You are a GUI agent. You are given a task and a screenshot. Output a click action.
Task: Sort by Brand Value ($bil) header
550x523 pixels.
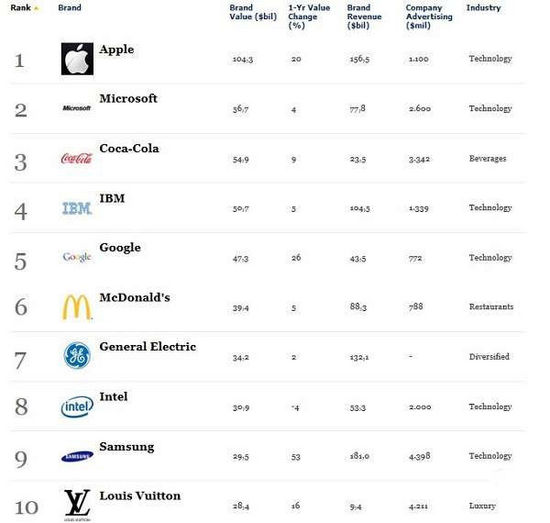point(253,12)
